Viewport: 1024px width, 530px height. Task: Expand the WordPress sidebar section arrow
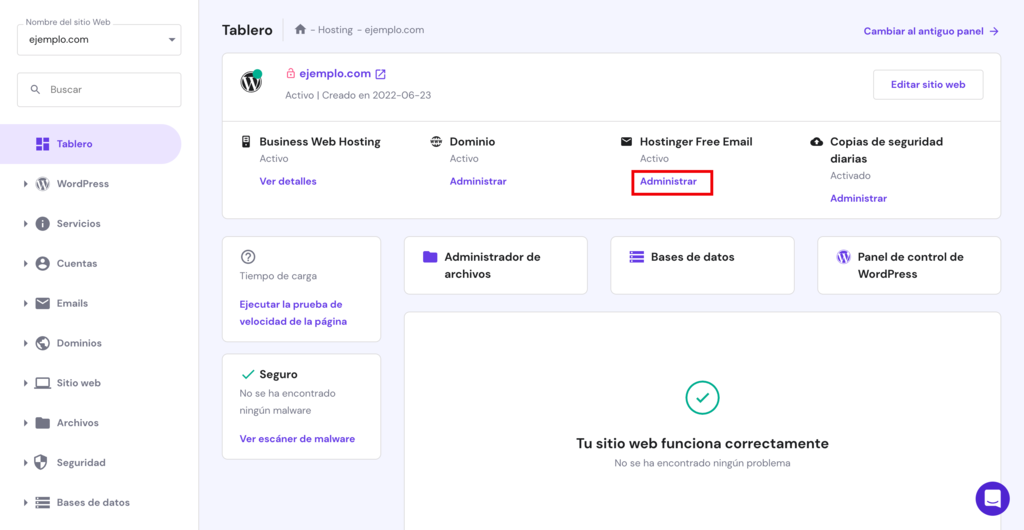pos(25,184)
